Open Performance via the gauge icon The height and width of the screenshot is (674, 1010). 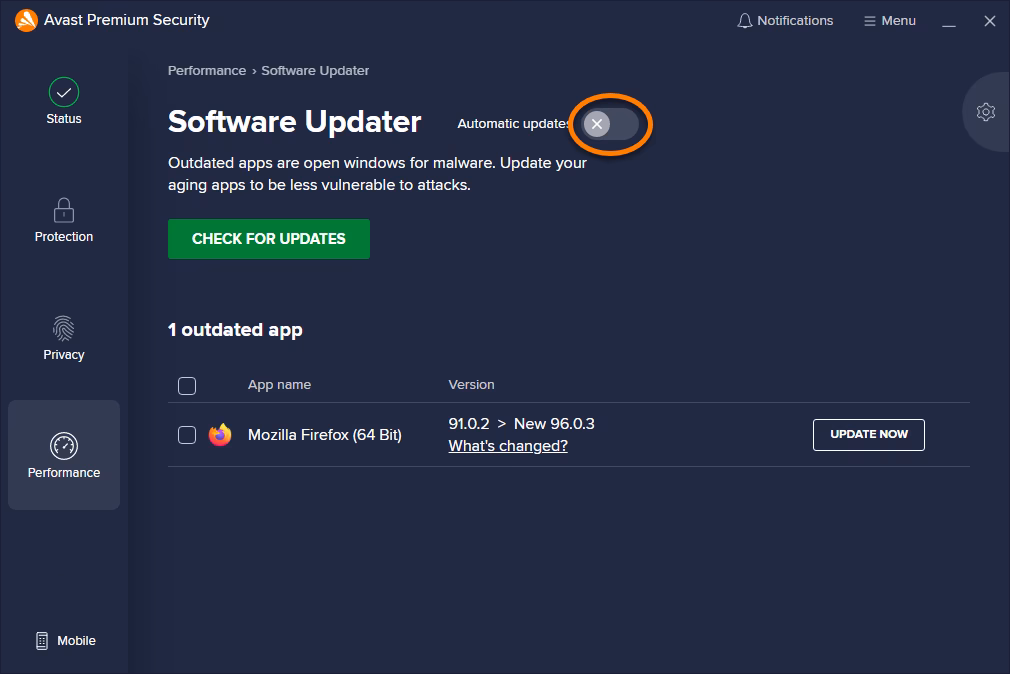coord(64,446)
